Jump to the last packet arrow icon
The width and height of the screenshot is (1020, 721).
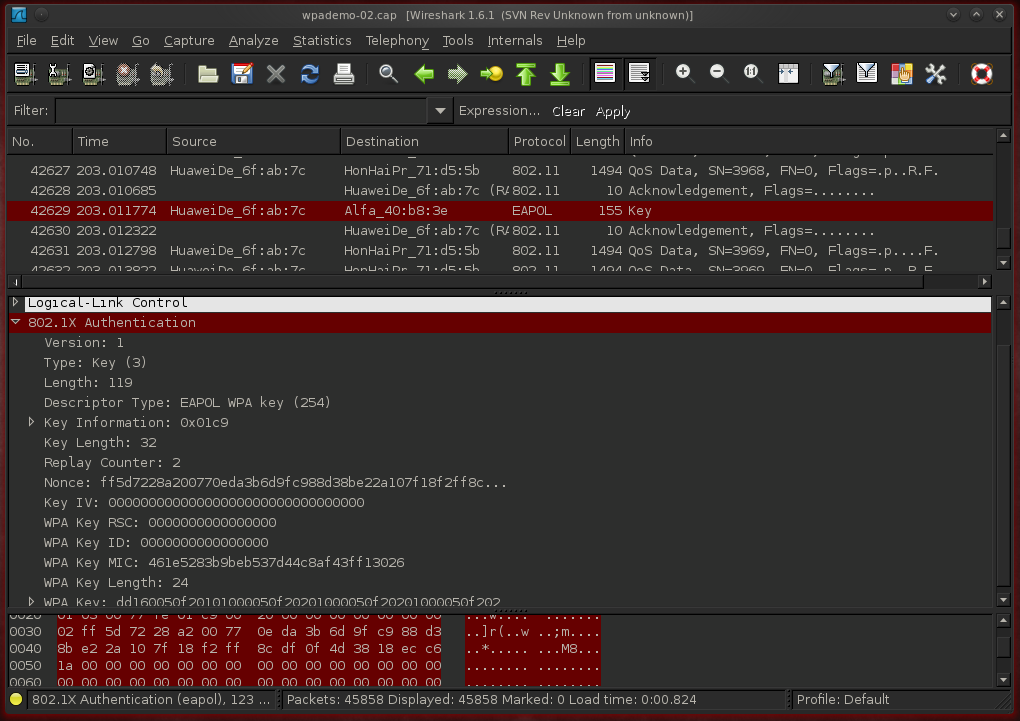560,74
